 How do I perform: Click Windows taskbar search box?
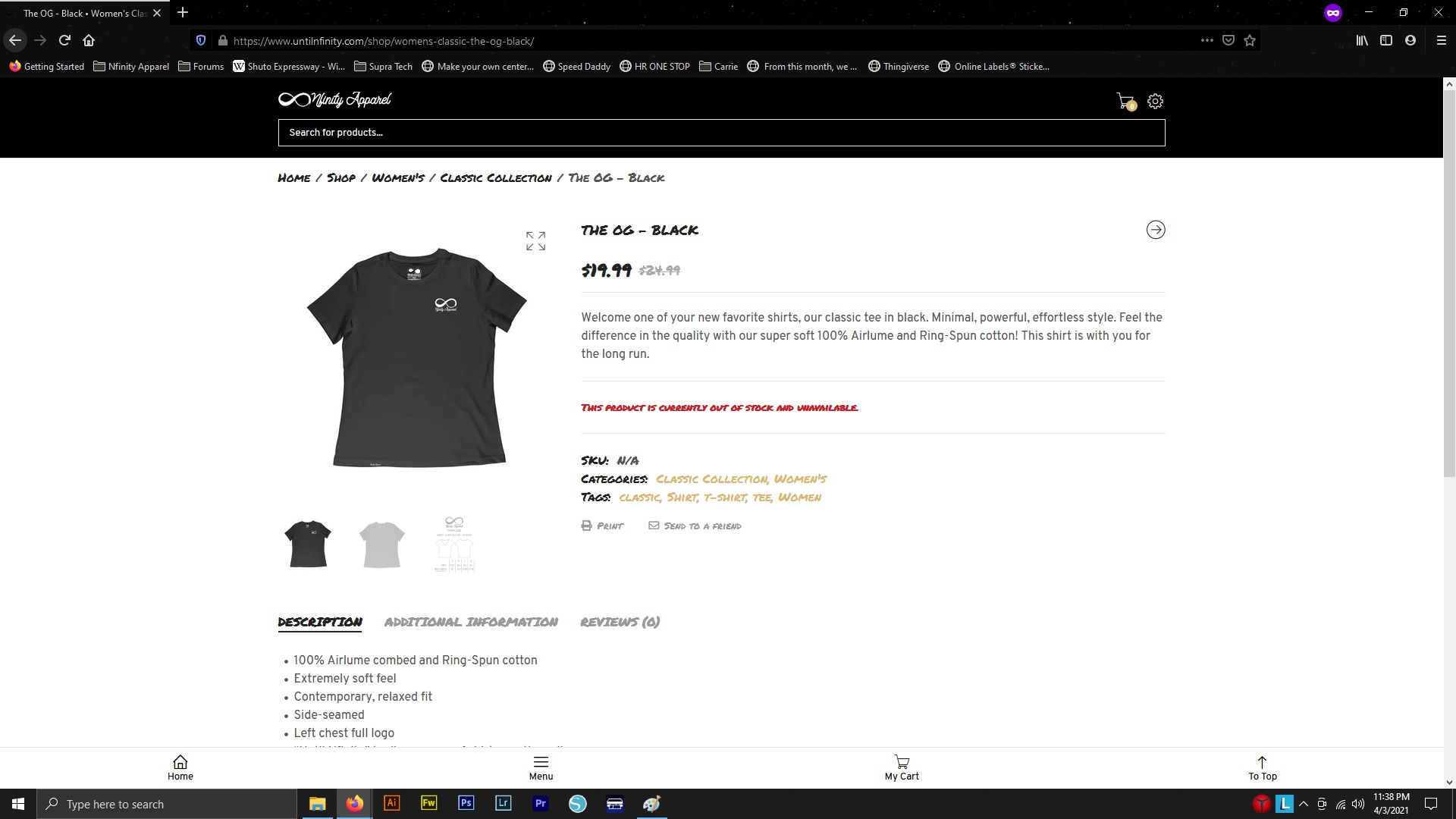click(166, 804)
